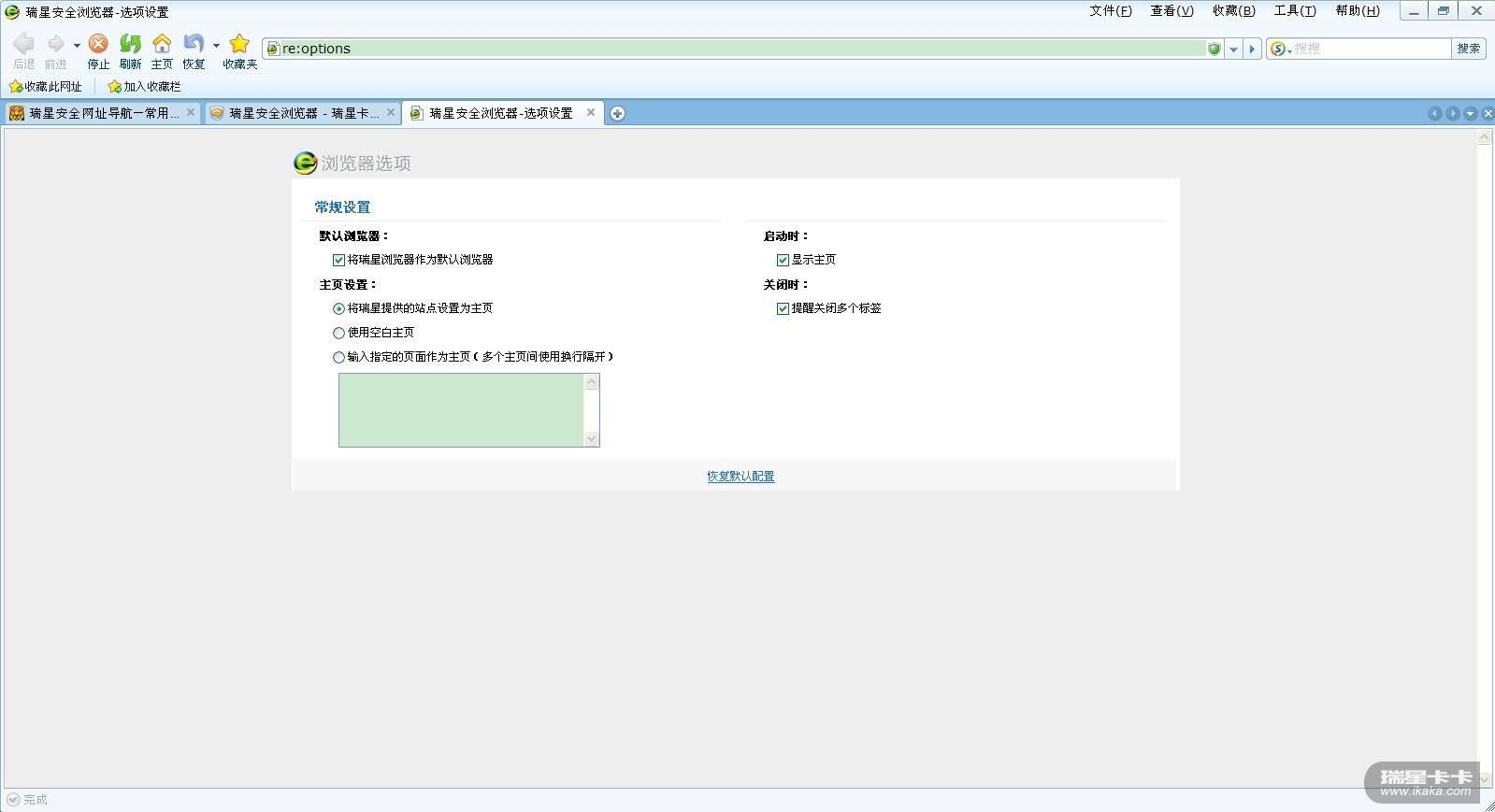
Task: Click the green security shield in address bar
Action: point(1215,49)
